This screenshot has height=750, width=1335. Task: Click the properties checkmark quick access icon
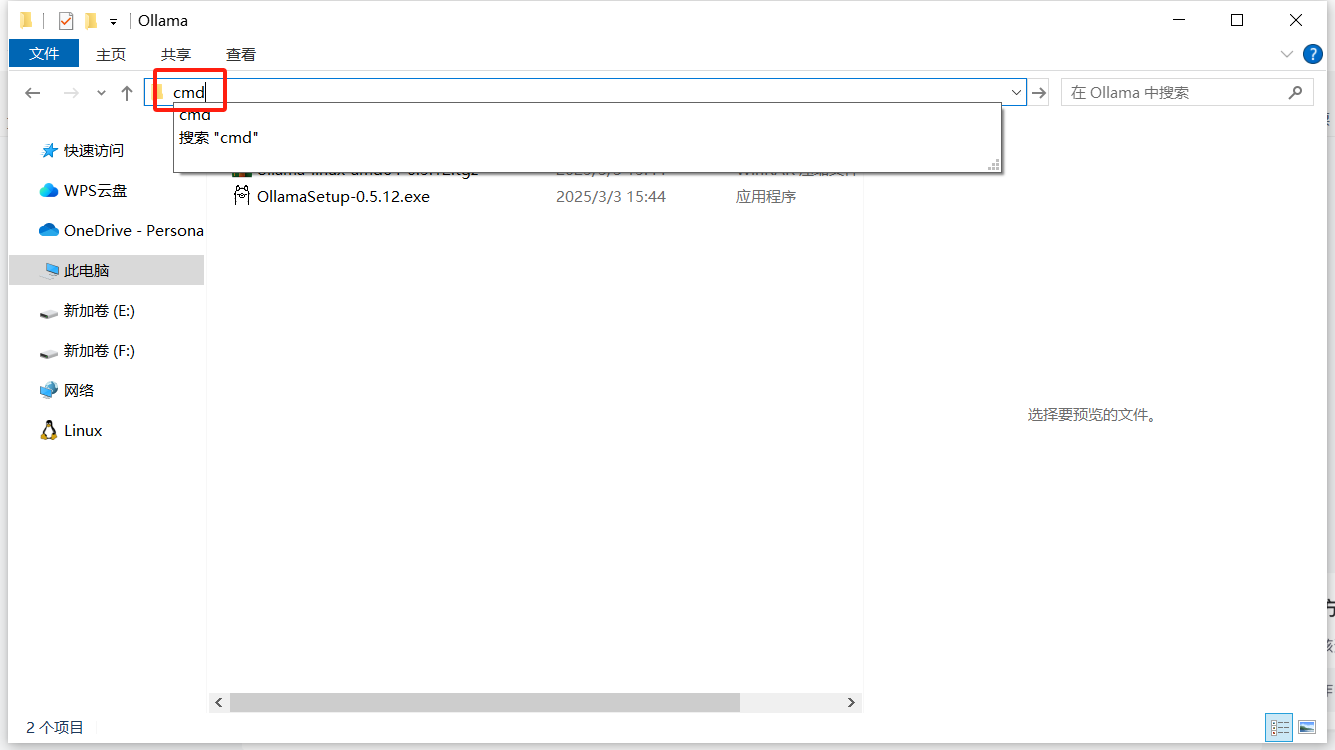(66, 21)
